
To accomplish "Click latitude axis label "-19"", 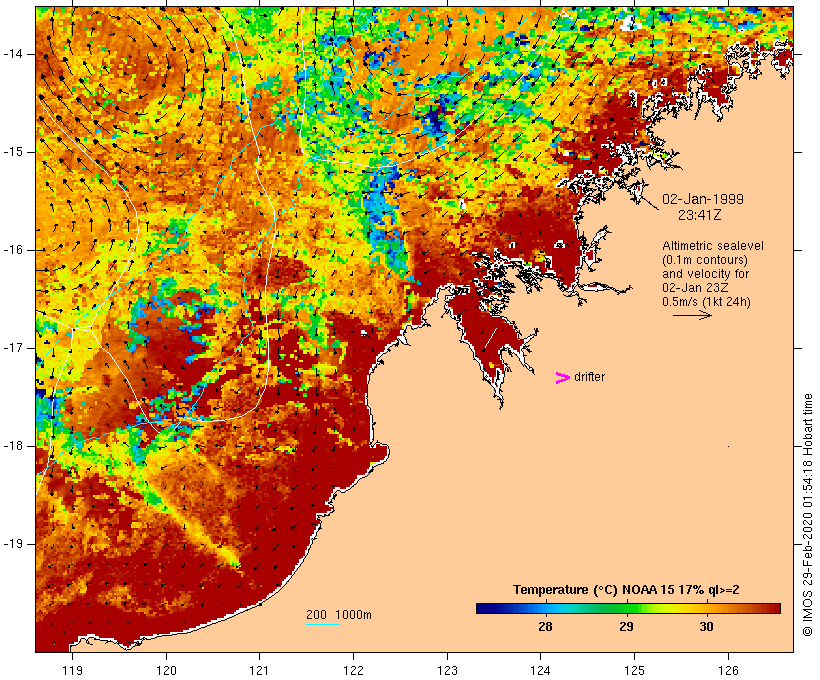I will point(12,544).
